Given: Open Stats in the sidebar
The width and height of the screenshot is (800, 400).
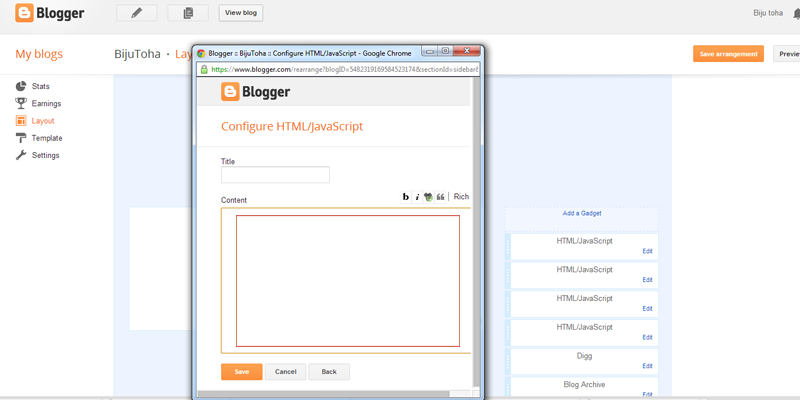Looking at the screenshot, I should [x=33, y=86].
